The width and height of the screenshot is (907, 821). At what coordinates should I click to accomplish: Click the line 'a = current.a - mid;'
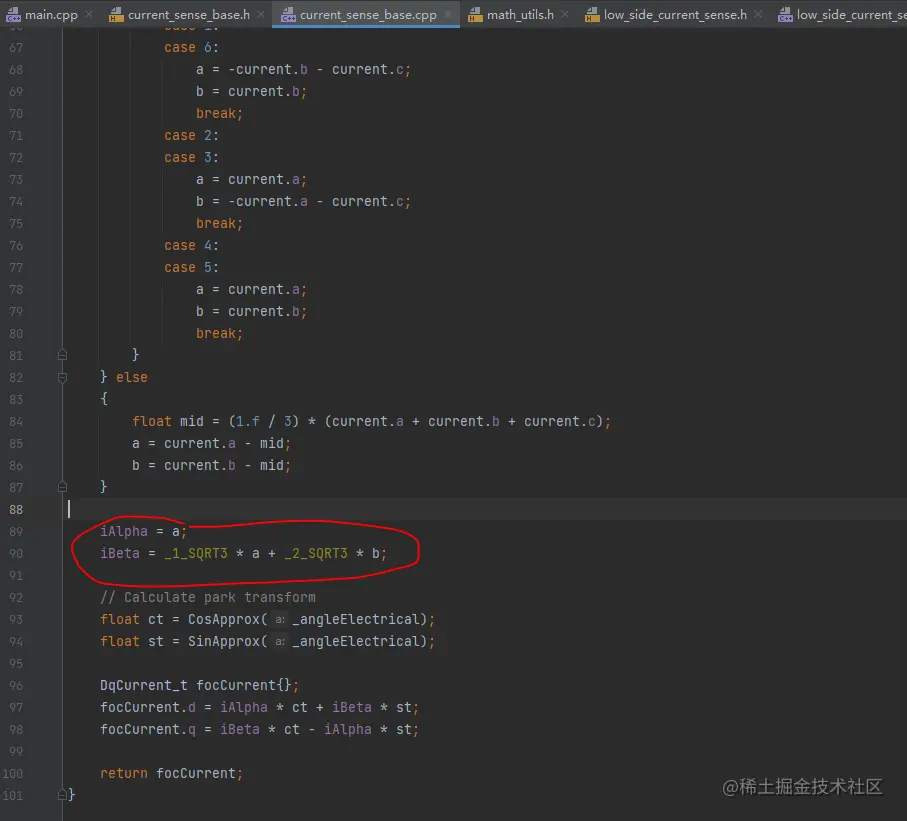[x=211, y=443]
